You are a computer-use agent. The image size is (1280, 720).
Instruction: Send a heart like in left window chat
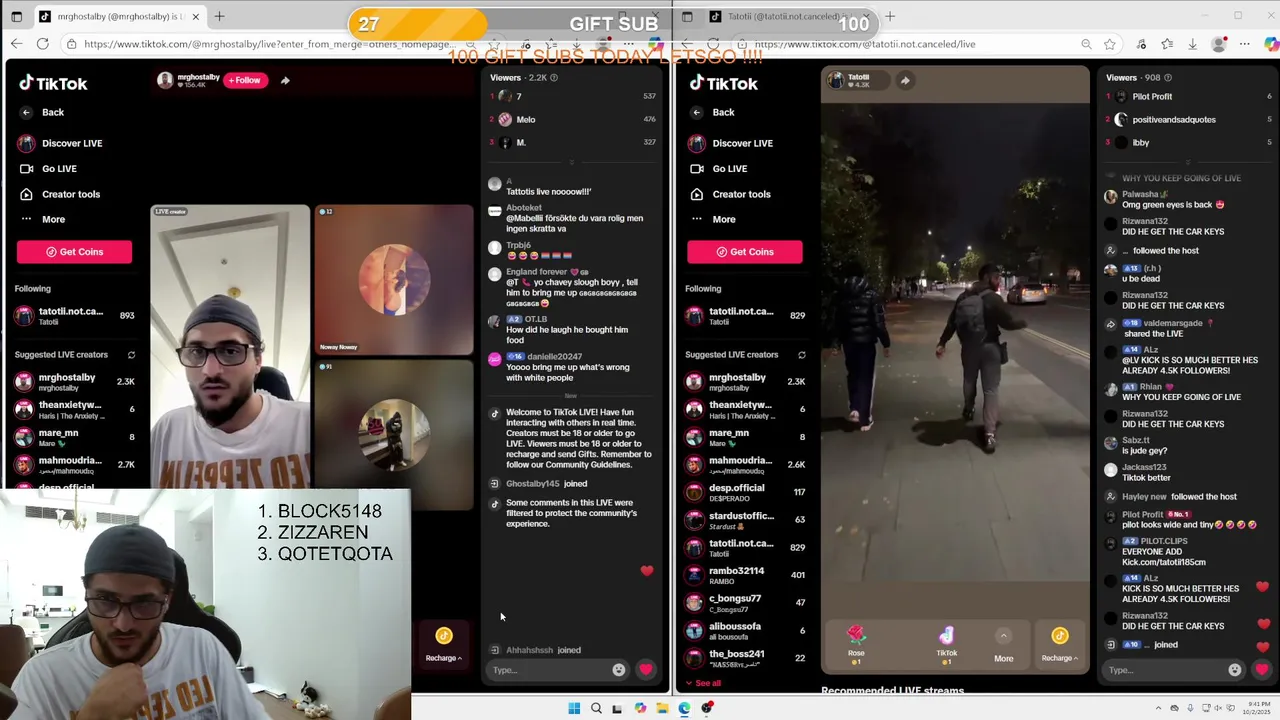tap(646, 670)
